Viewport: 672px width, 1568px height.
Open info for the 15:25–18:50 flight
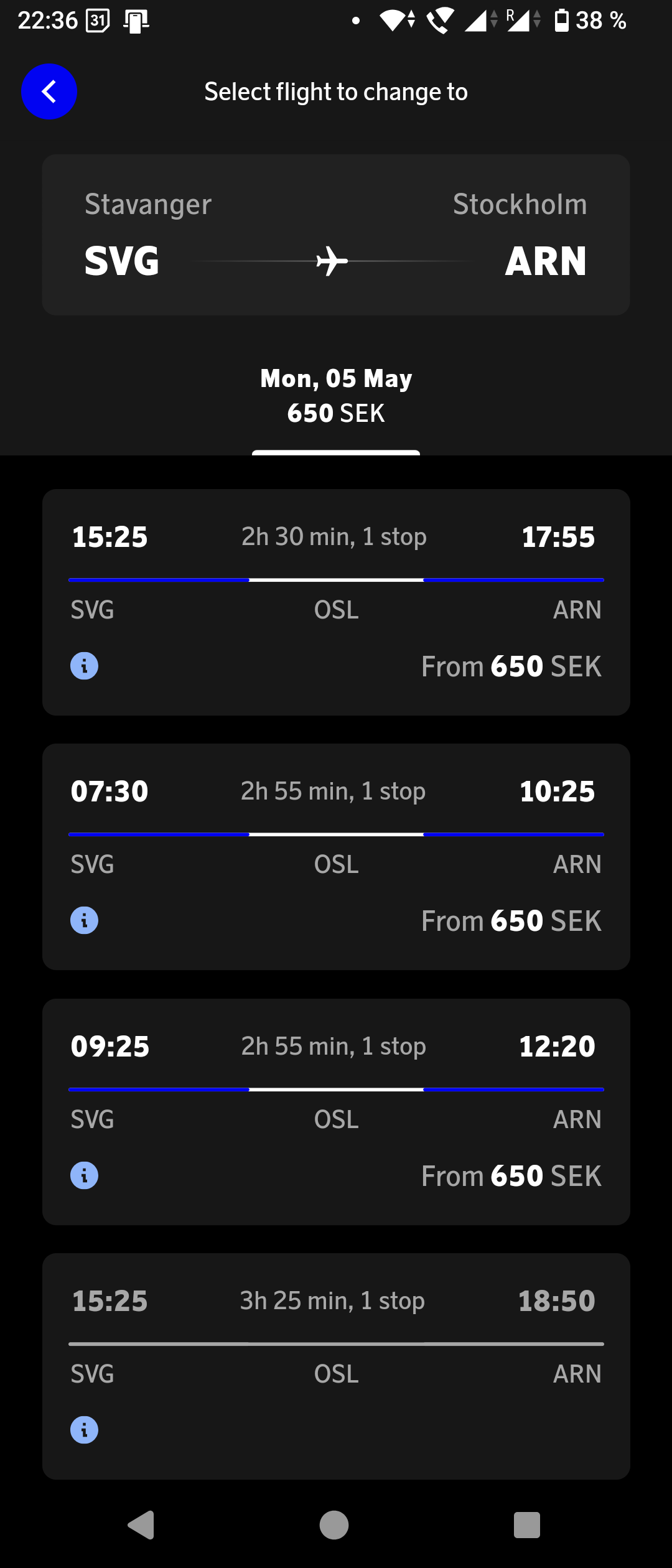point(84,1430)
